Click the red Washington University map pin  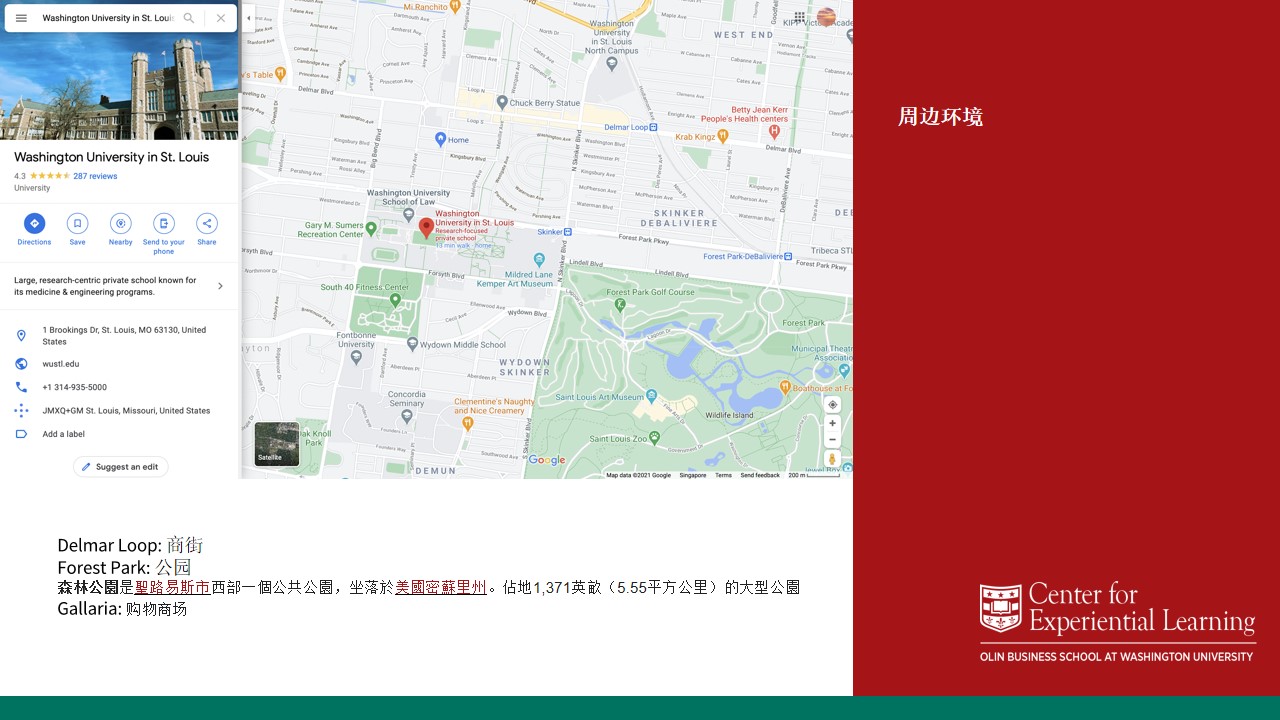point(426,229)
